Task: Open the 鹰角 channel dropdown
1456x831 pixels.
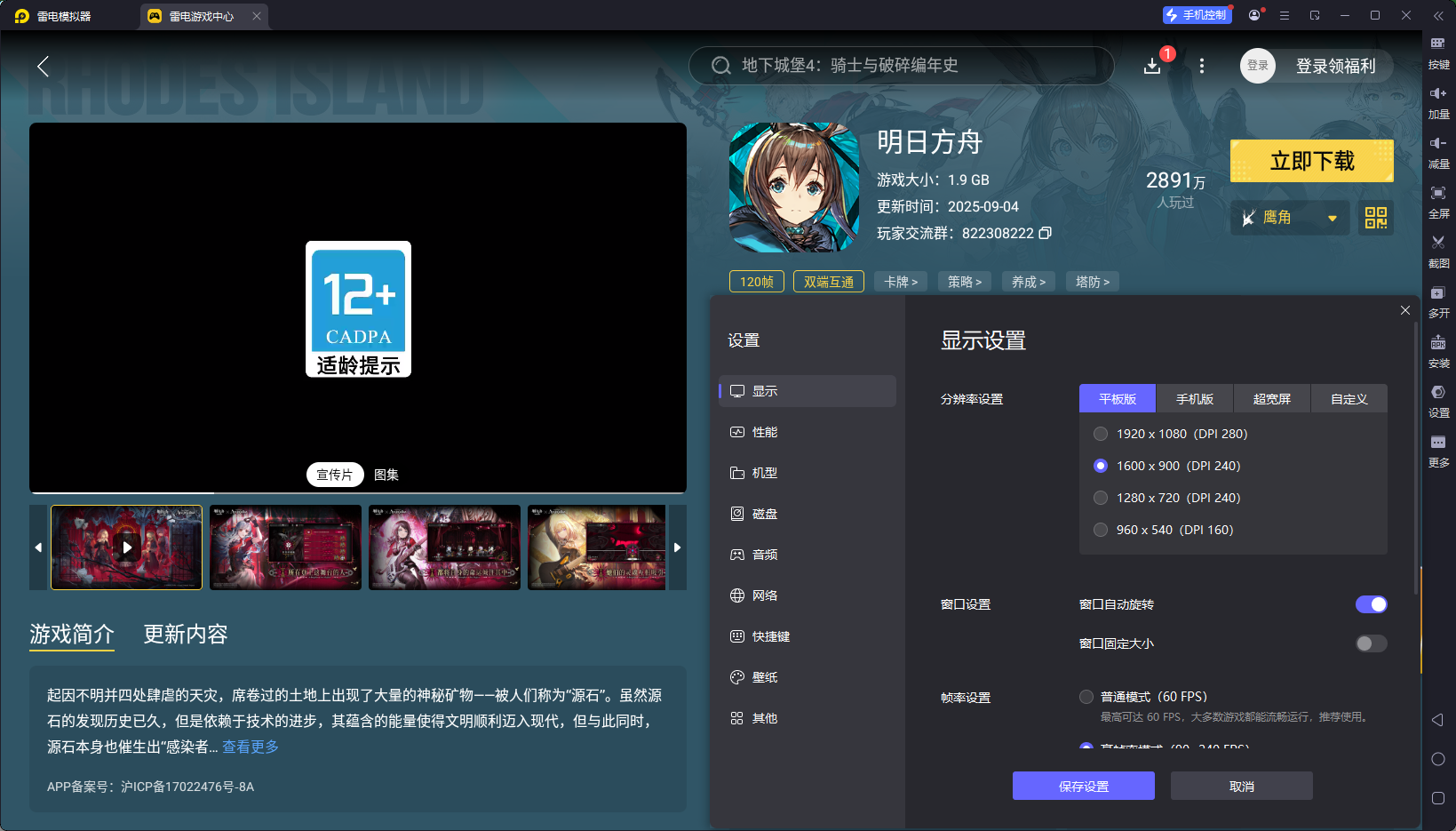Action: (x=1290, y=218)
